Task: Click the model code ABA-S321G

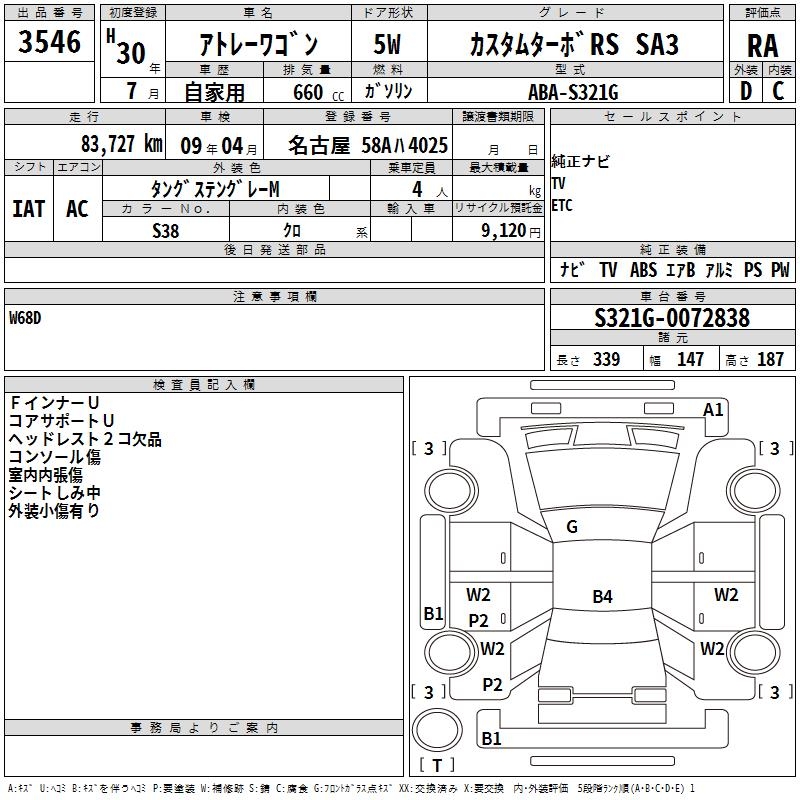Action: pos(573,92)
